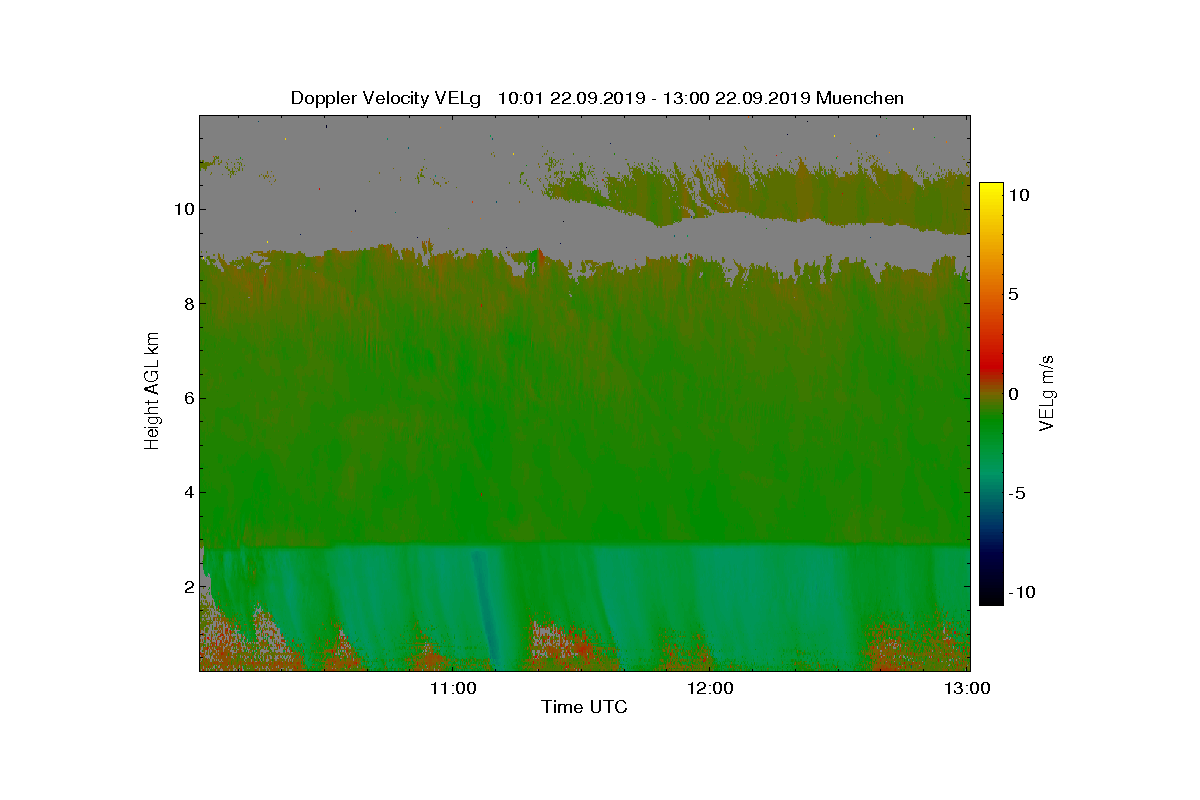The height and width of the screenshot is (800, 1200).
Task: Click the colorbar tick label -10
Action: [1020, 592]
